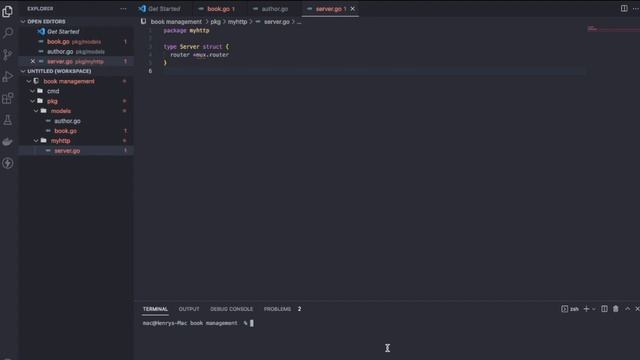The image size is (640, 360).
Task: Open the Output panel tab
Action: 189,309
